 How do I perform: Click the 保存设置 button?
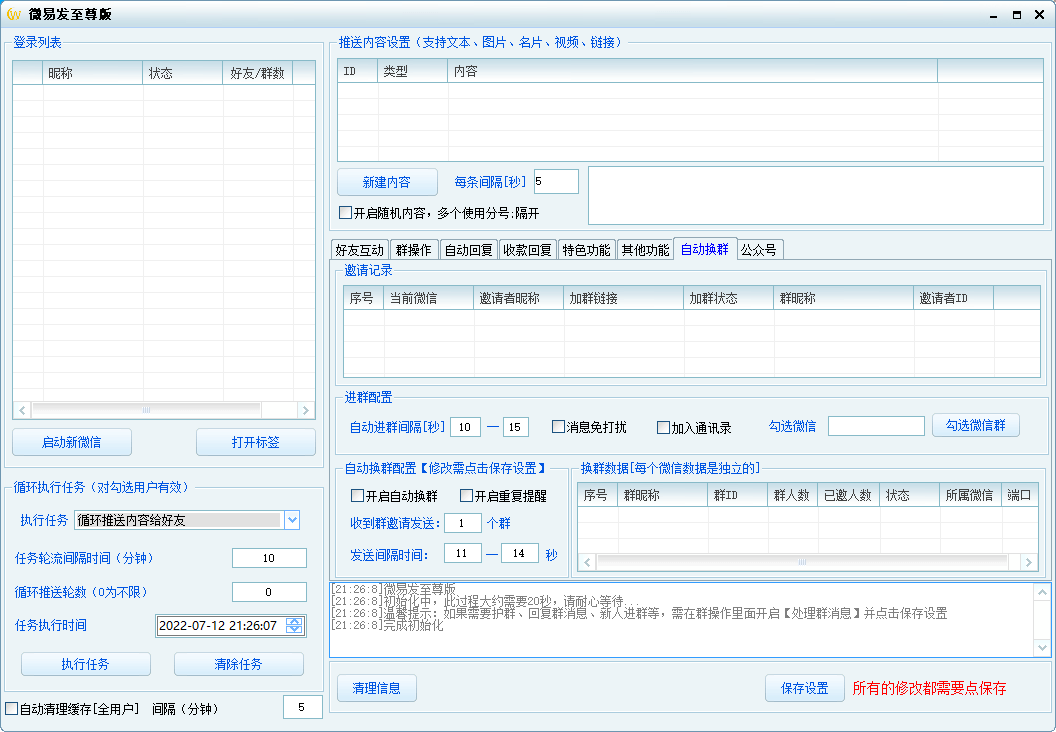pyautogui.click(x=804, y=688)
